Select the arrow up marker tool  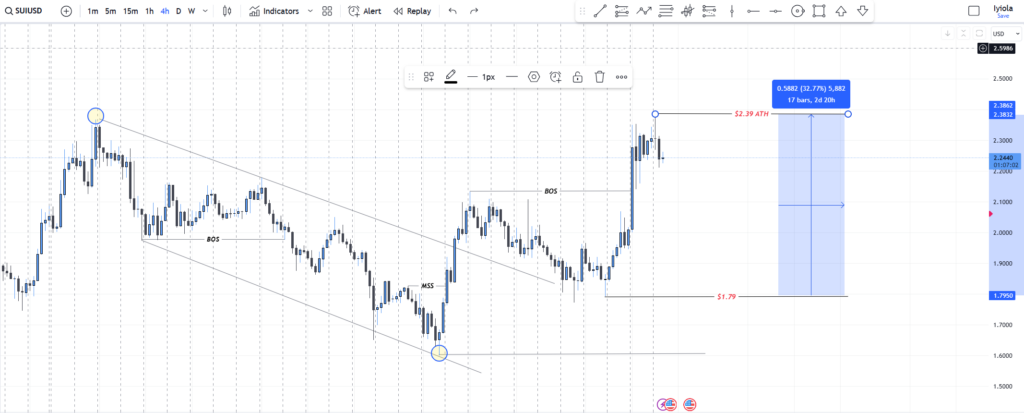[841, 11]
